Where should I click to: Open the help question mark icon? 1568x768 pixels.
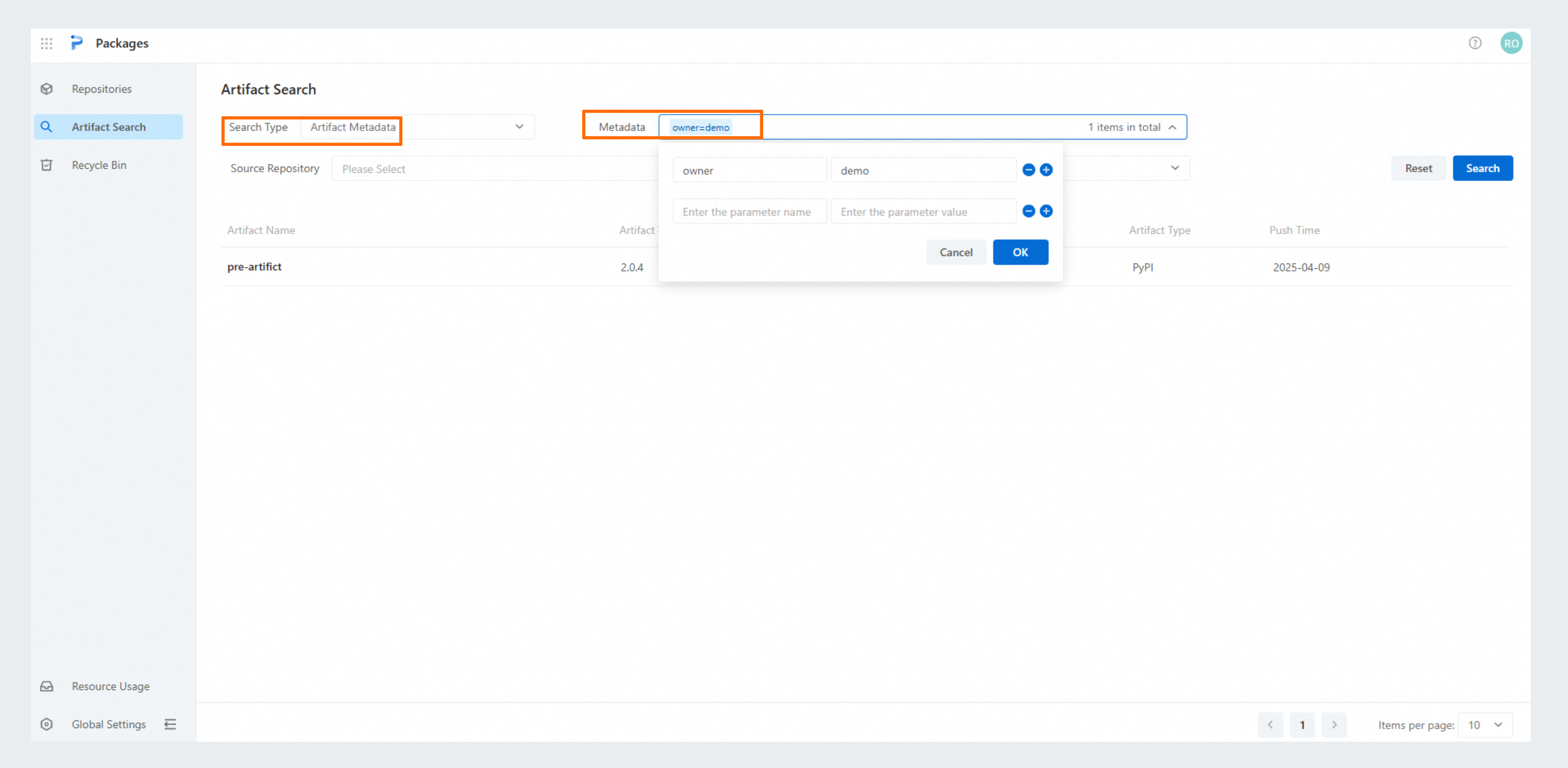1474,43
